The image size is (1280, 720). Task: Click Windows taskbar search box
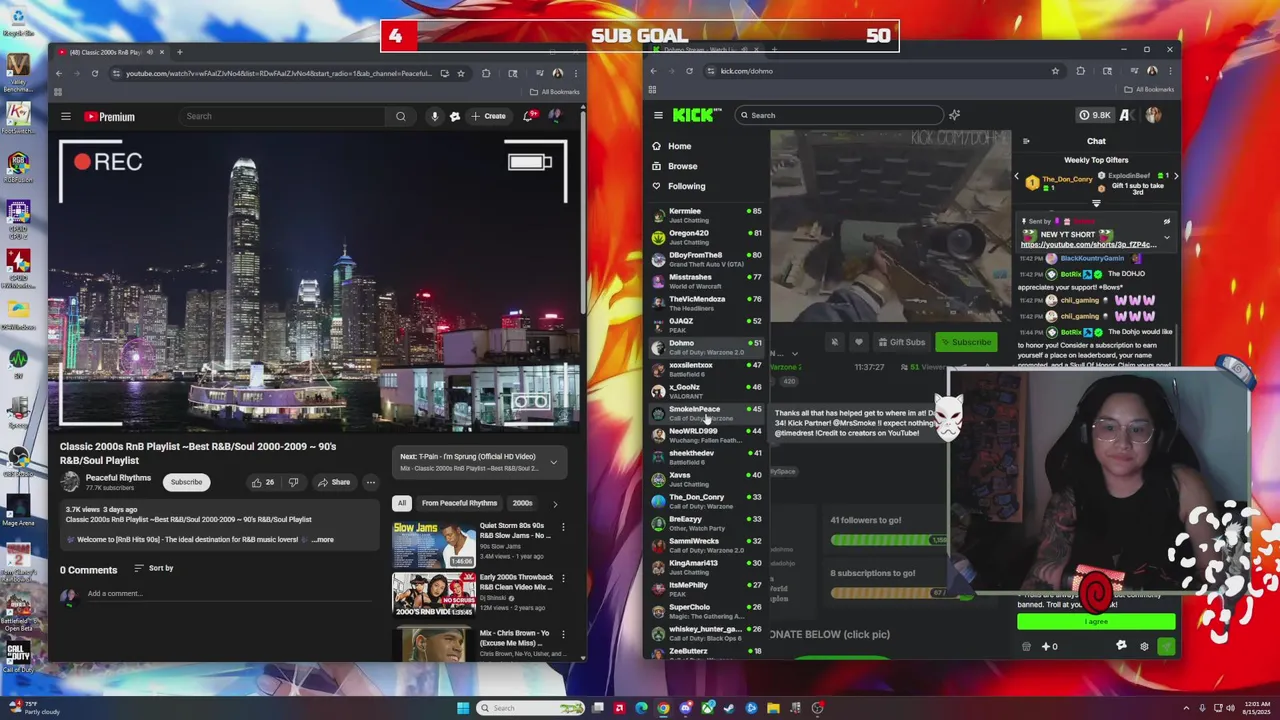tap(531, 708)
